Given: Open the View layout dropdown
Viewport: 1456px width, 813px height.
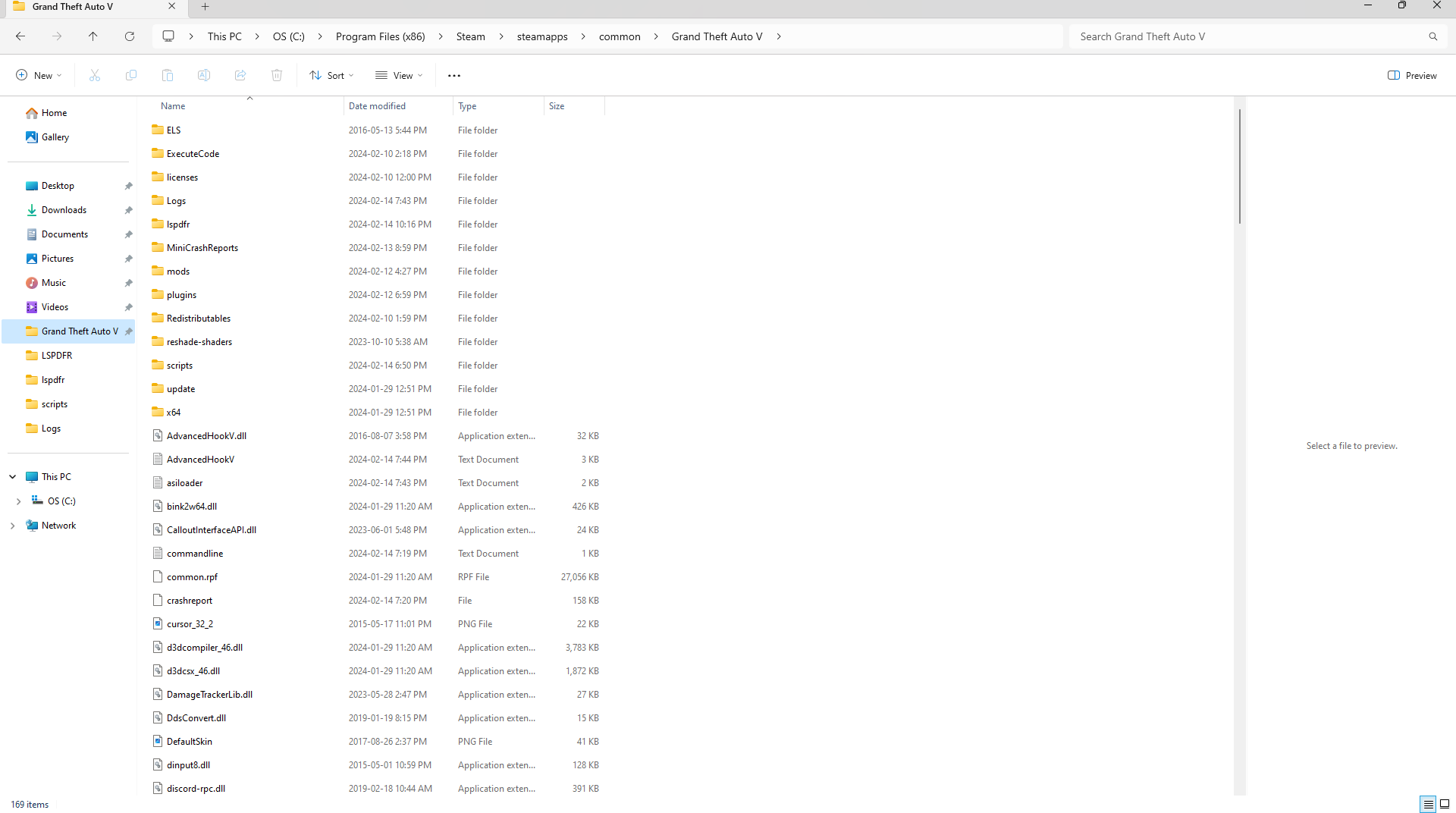Looking at the screenshot, I should coord(399,75).
